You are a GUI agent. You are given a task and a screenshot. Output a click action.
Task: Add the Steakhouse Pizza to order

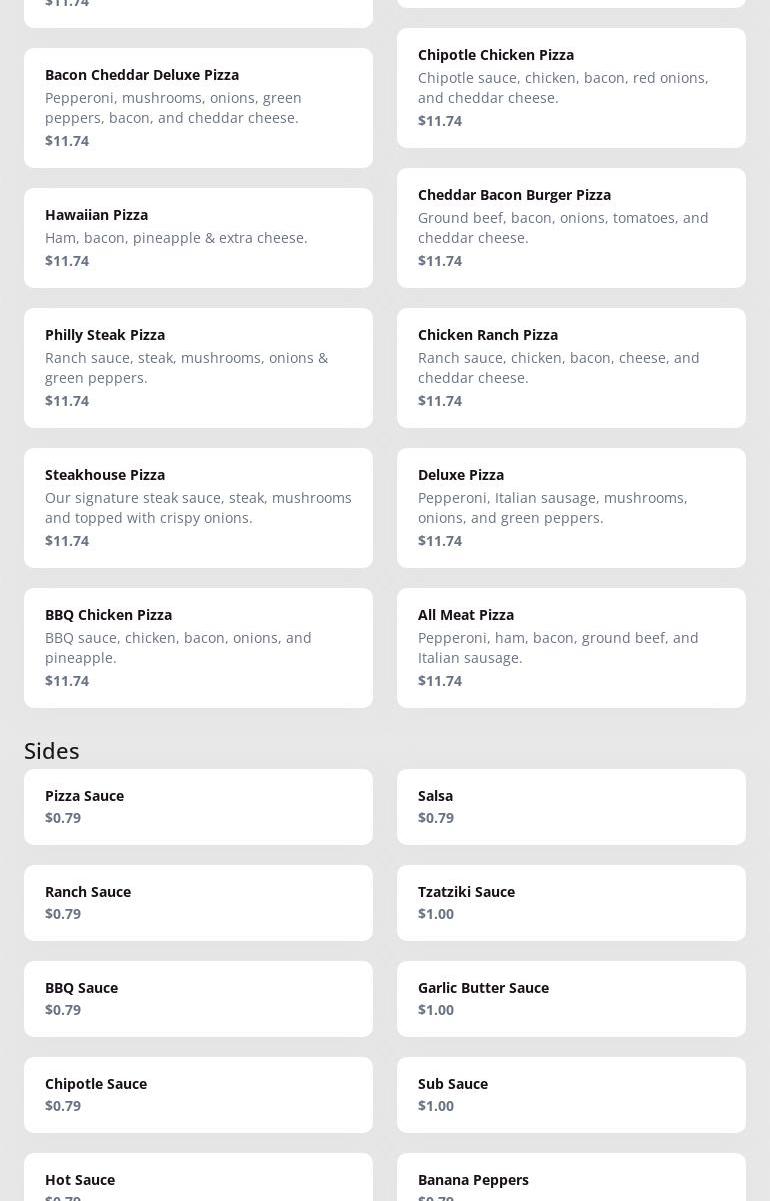pos(198,507)
